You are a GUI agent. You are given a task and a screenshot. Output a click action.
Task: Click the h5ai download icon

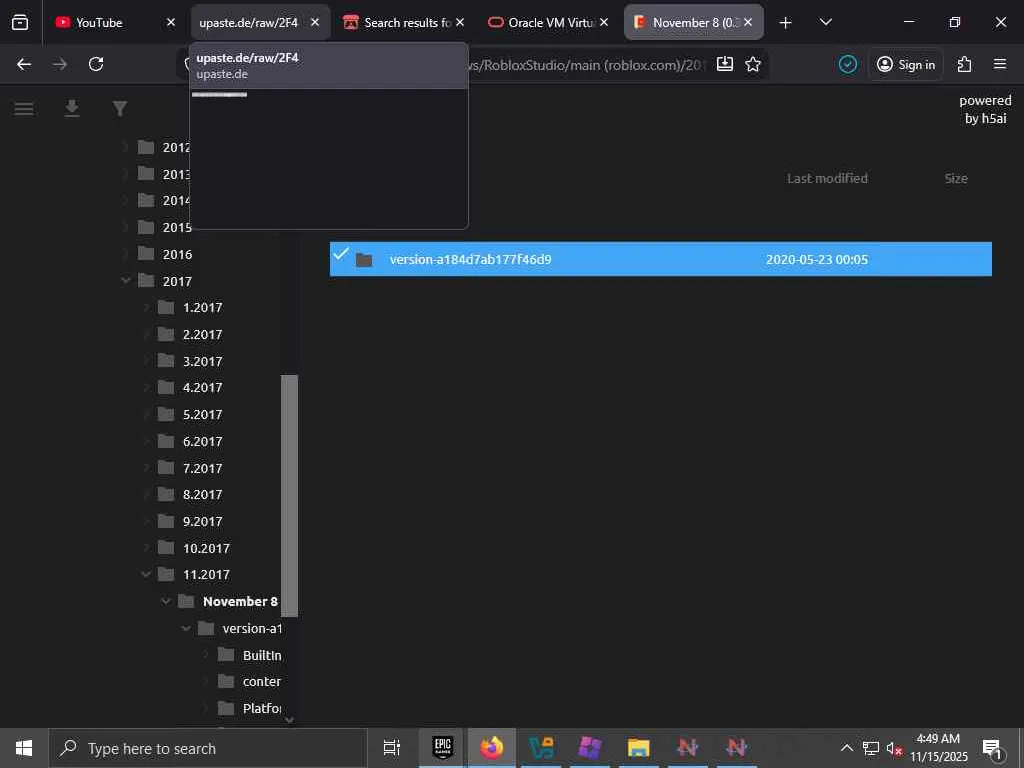72,108
